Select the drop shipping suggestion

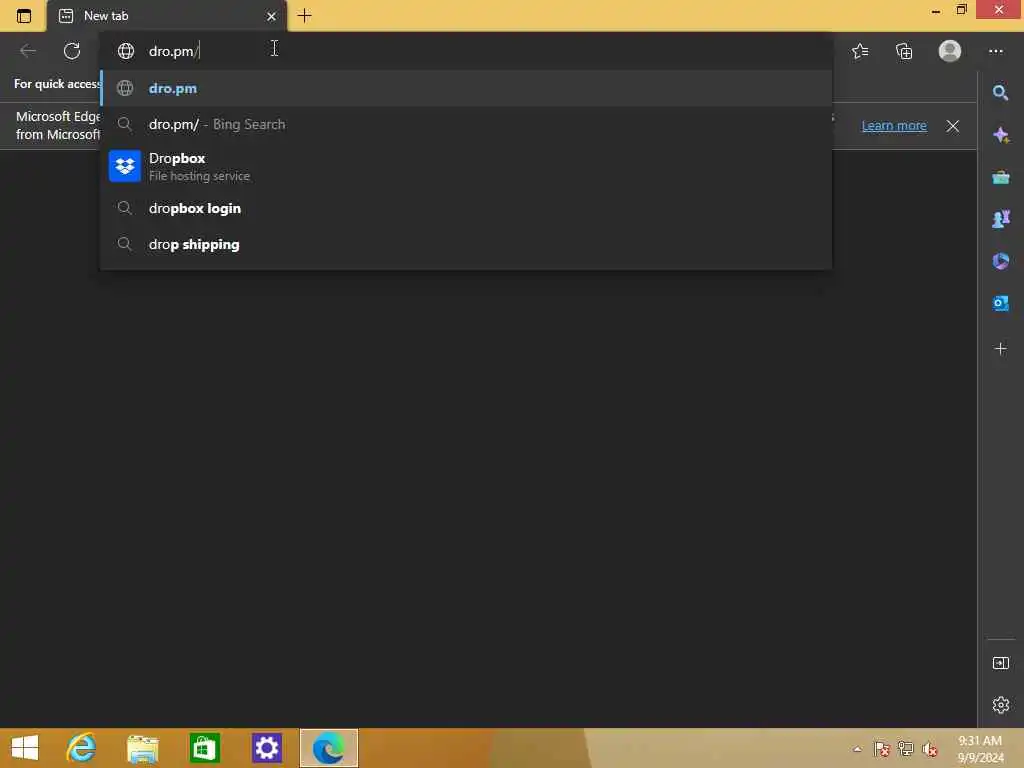tap(466, 244)
